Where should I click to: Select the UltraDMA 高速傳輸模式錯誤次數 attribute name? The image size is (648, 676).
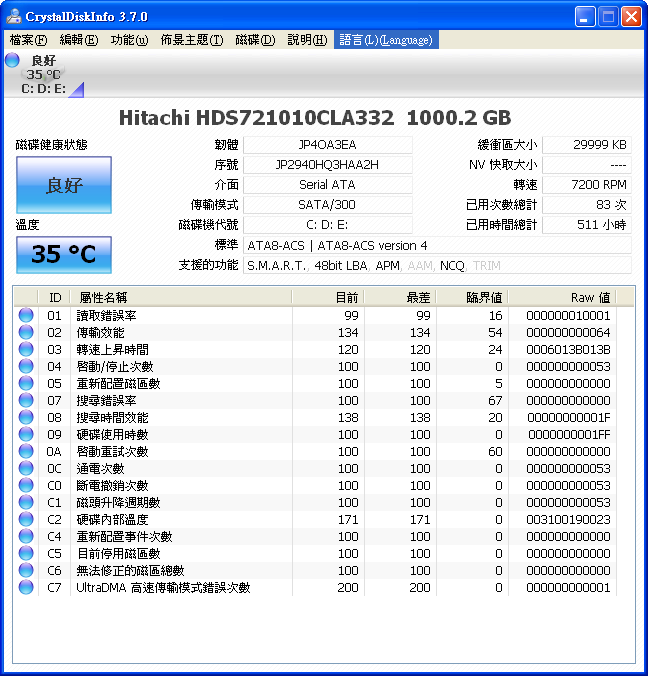pyautogui.click(x=163, y=588)
